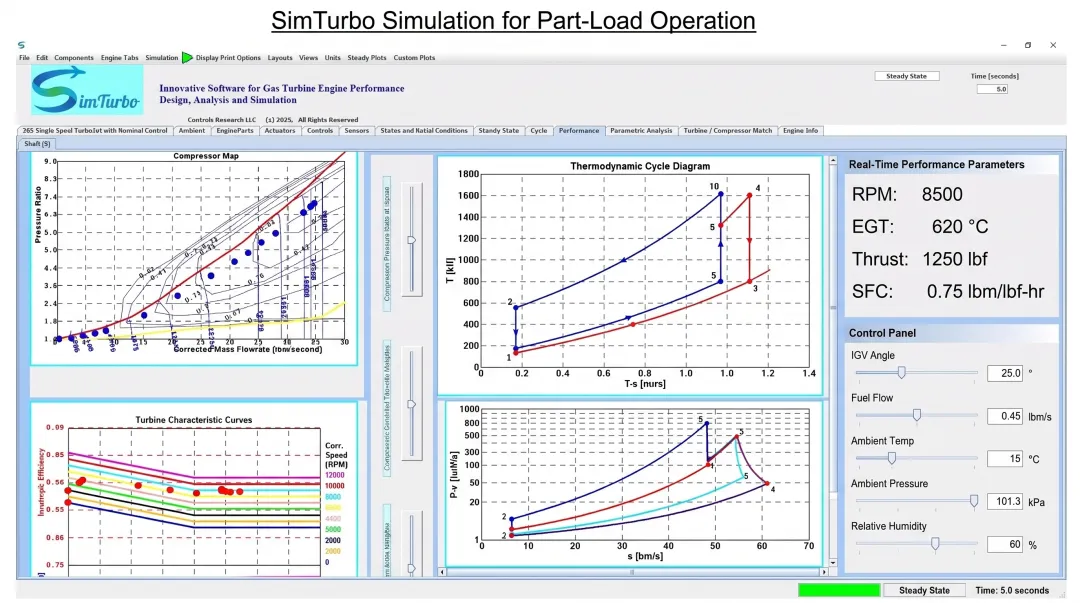Viewport: 1080px width, 603px height.
Task: Open the Layouts menu
Action: pos(280,58)
